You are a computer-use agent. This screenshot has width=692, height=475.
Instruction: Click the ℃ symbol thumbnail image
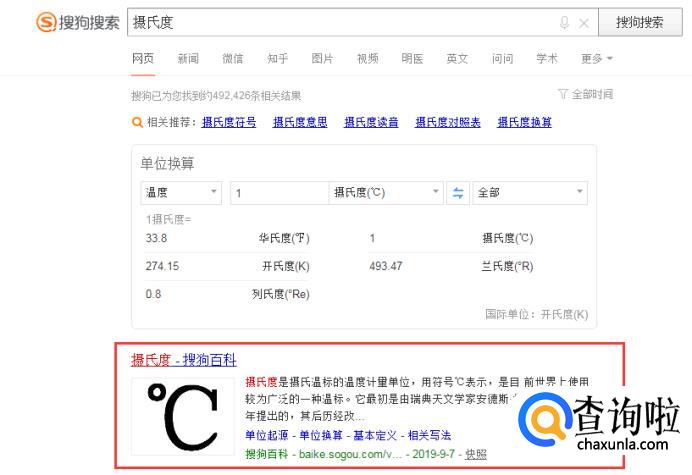183,417
